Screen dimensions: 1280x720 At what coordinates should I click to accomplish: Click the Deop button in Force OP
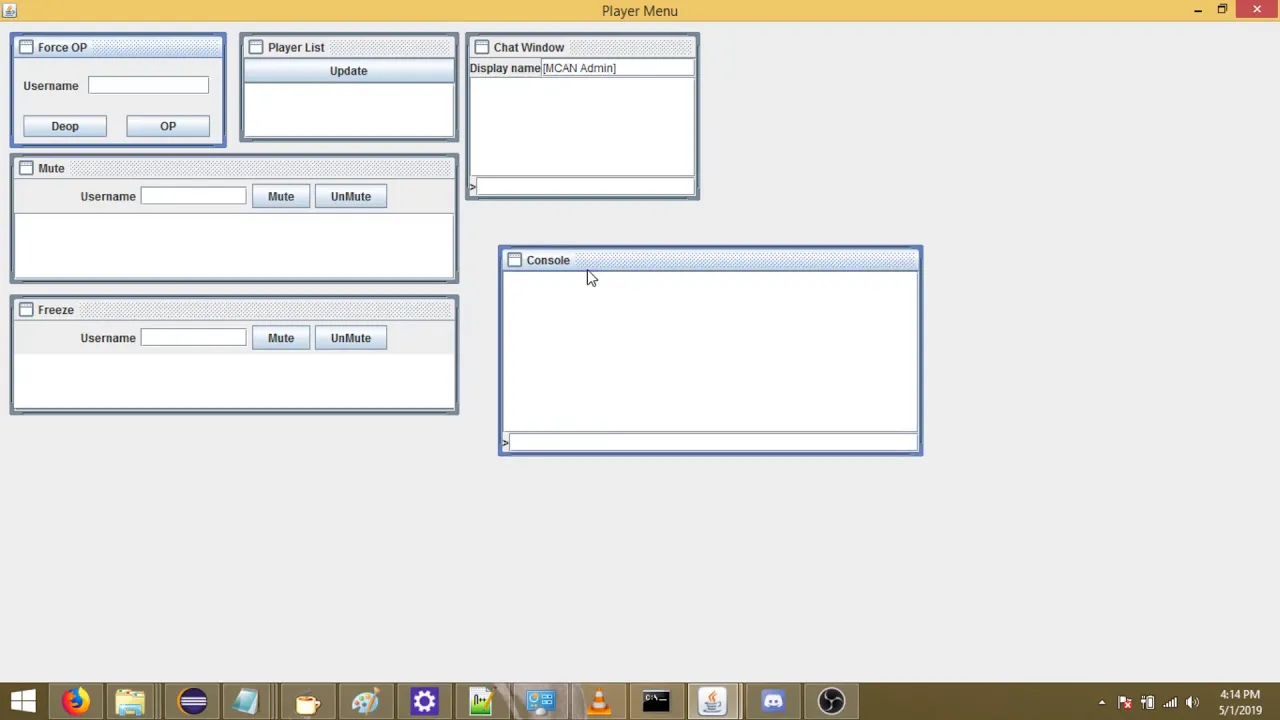coord(65,126)
